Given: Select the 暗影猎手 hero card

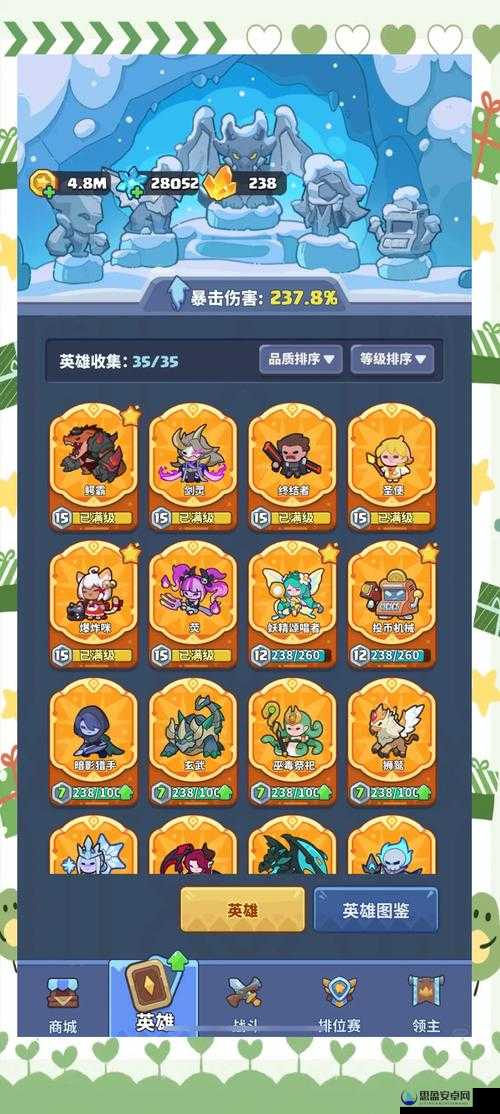Looking at the screenshot, I should click(x=93, y=742).
